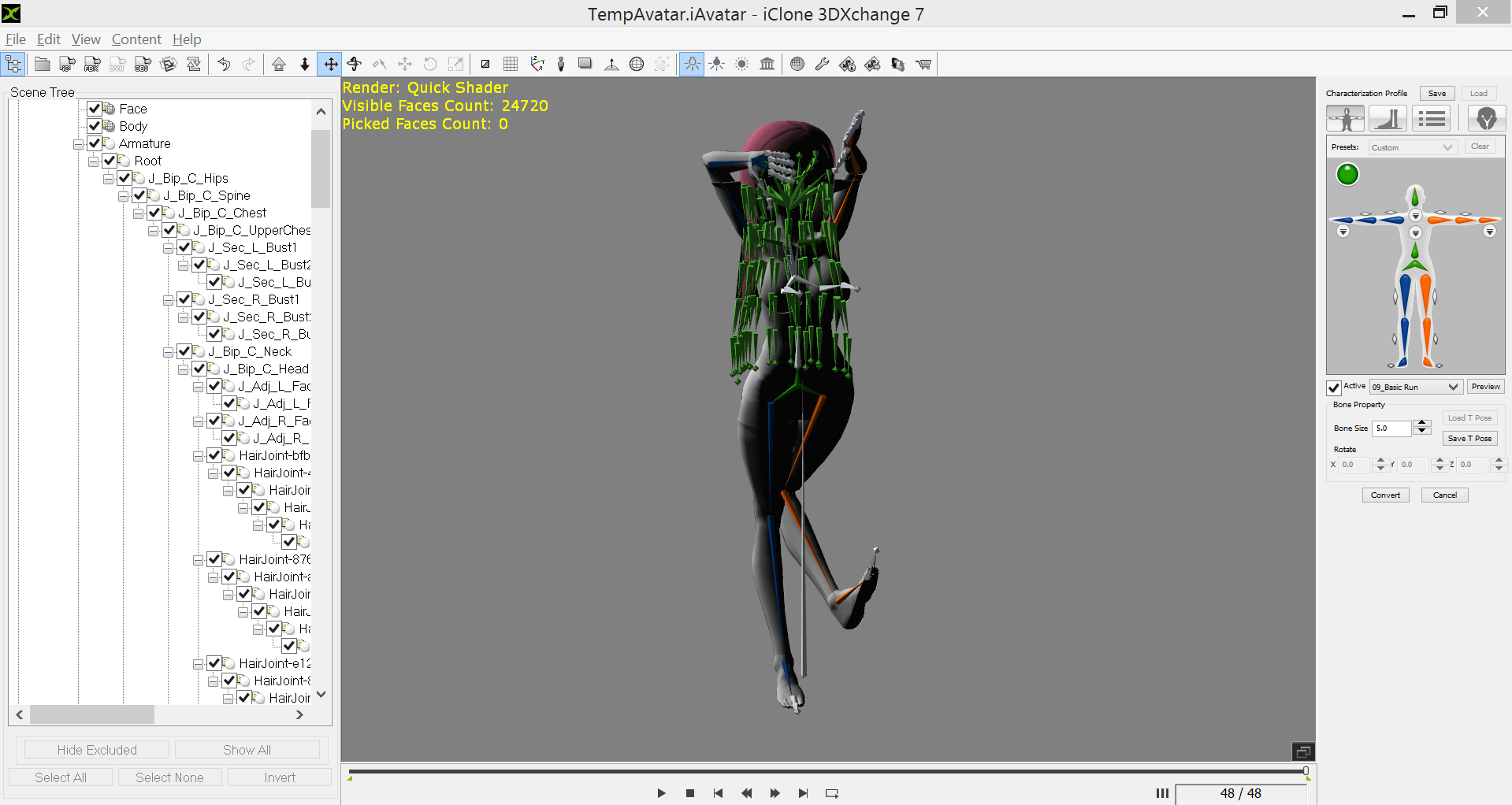Click the Home view icon
The height and width of the screenshot is (805, 1512).
(x=279, y=65)
